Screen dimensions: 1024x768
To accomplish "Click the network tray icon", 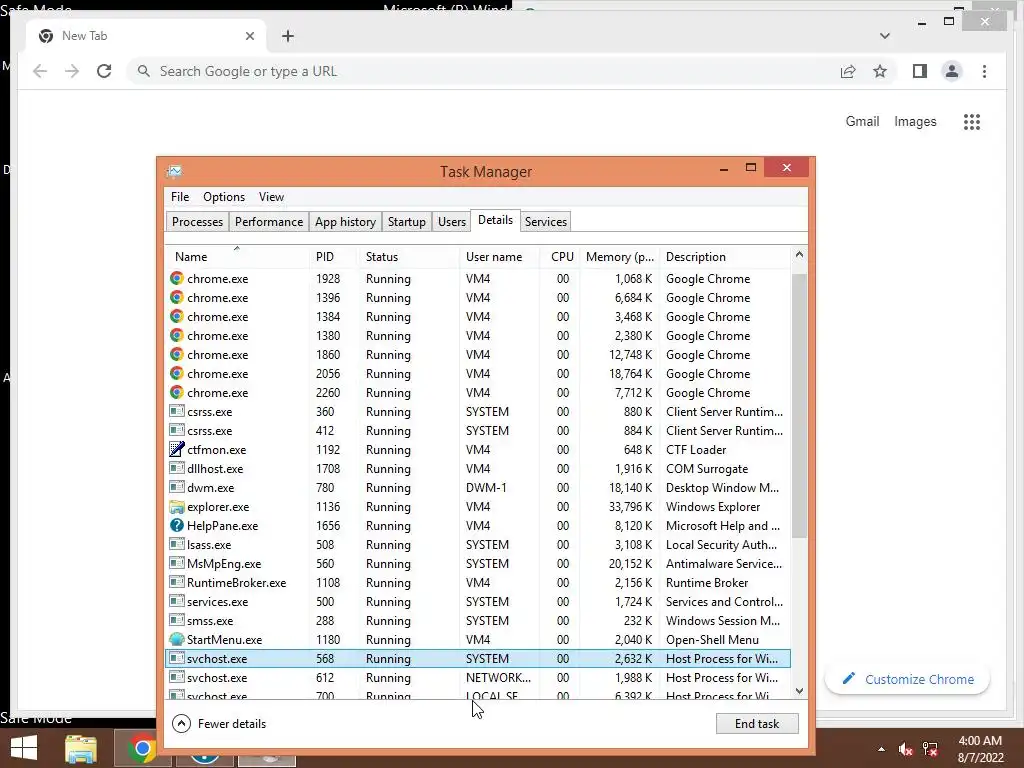I will pos(930,749).
